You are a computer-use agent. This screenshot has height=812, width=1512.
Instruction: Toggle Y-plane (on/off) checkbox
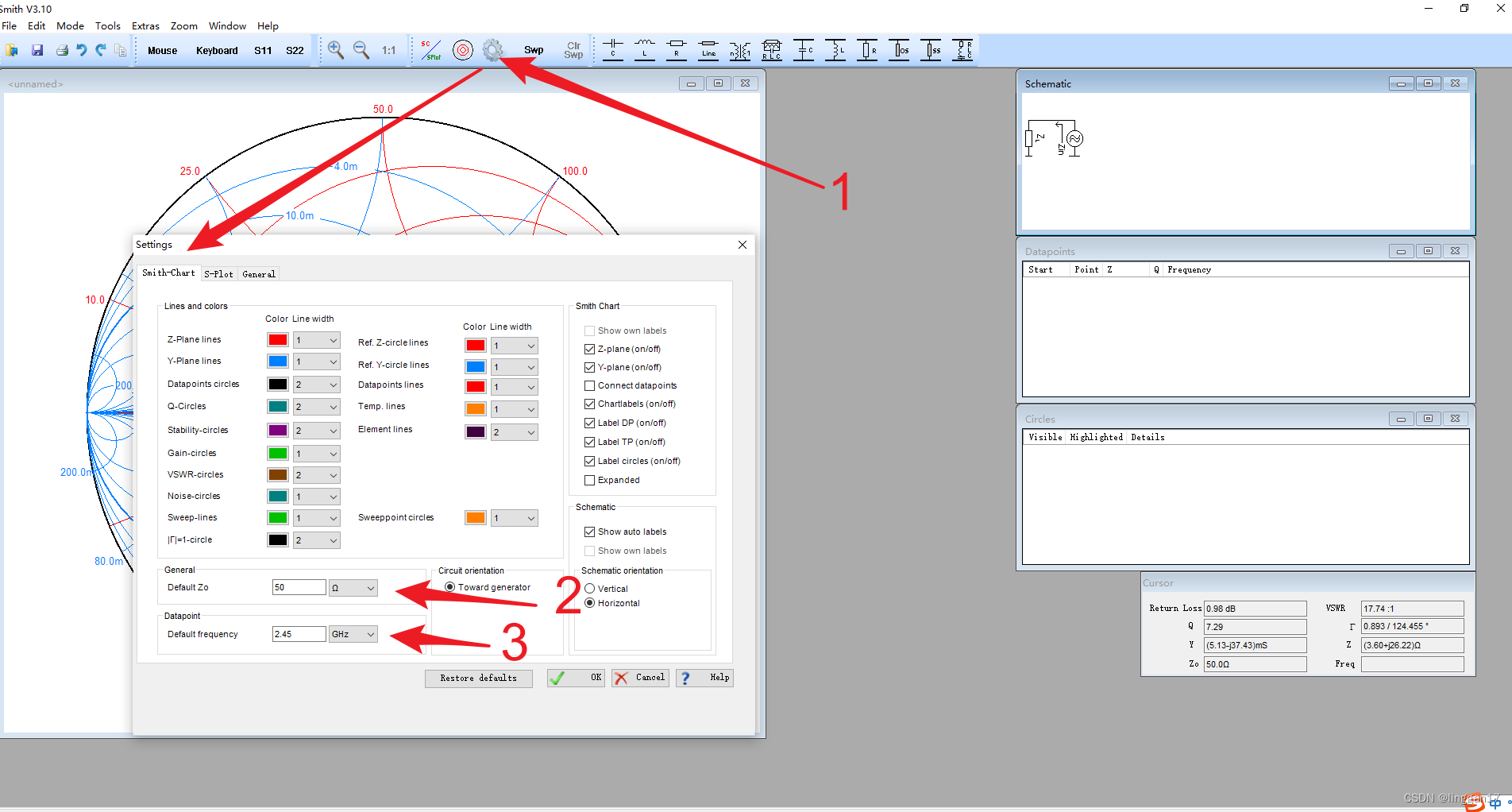pyautogui.click(x=589, y=367)
